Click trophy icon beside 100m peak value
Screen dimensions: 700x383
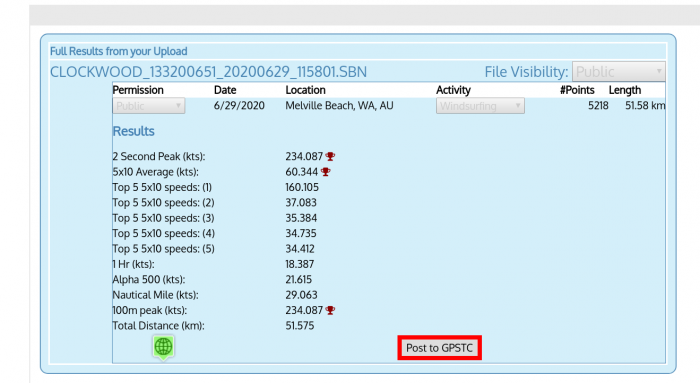[330, 310]
